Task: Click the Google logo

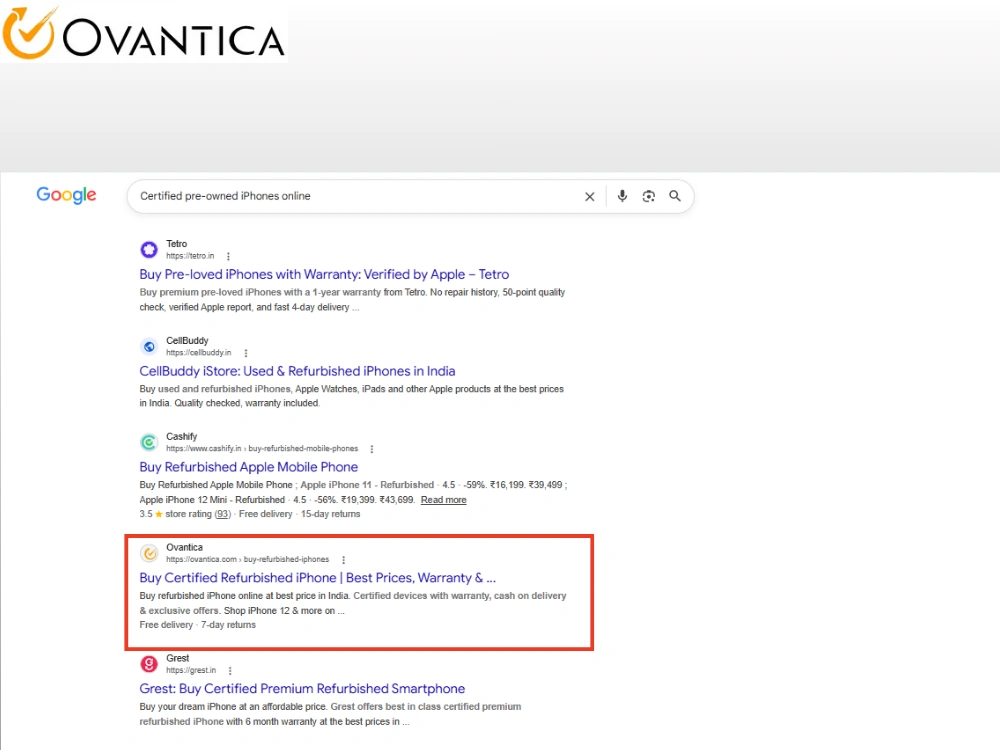Action: point(66,195)
